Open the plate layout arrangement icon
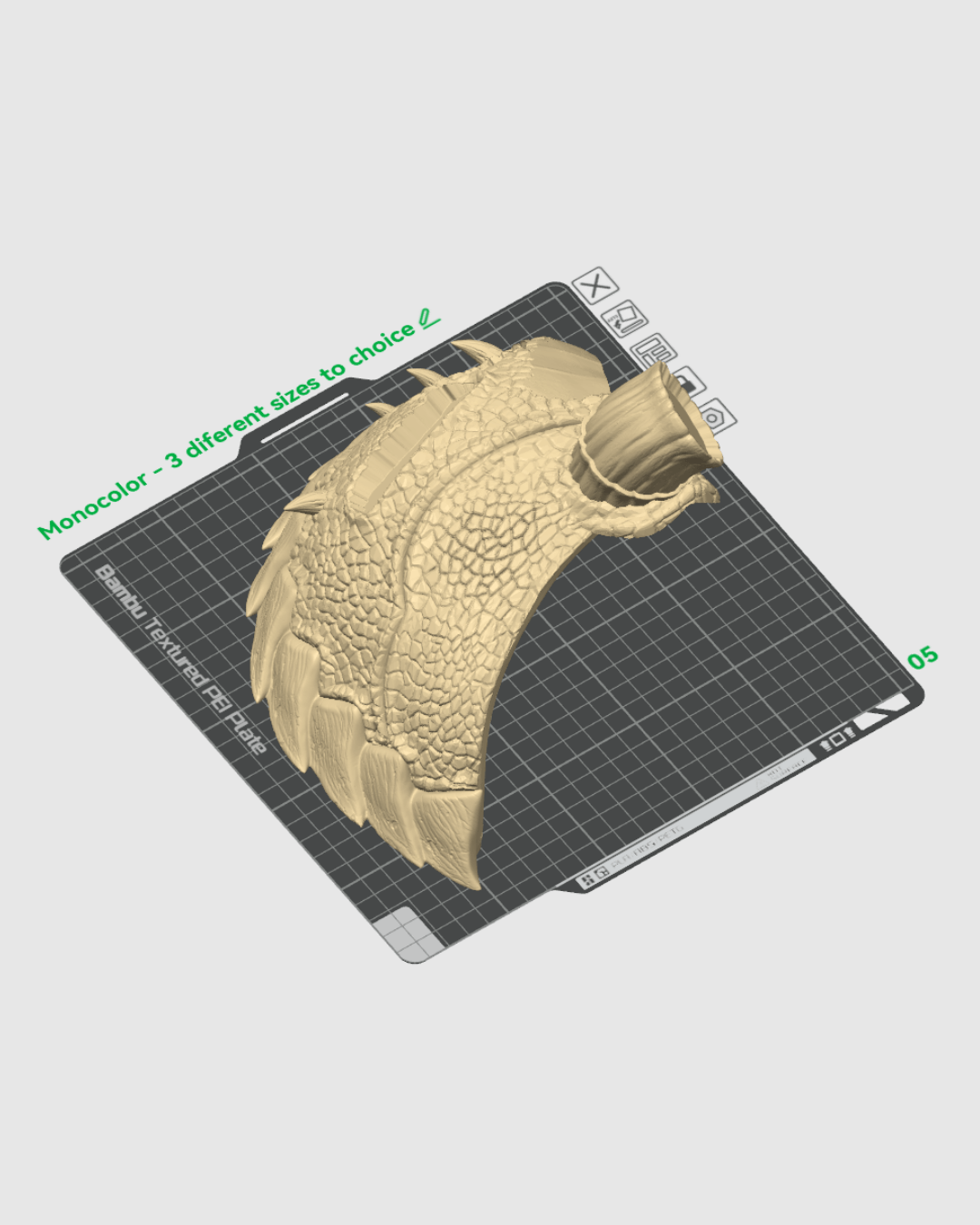 (656, 349)
